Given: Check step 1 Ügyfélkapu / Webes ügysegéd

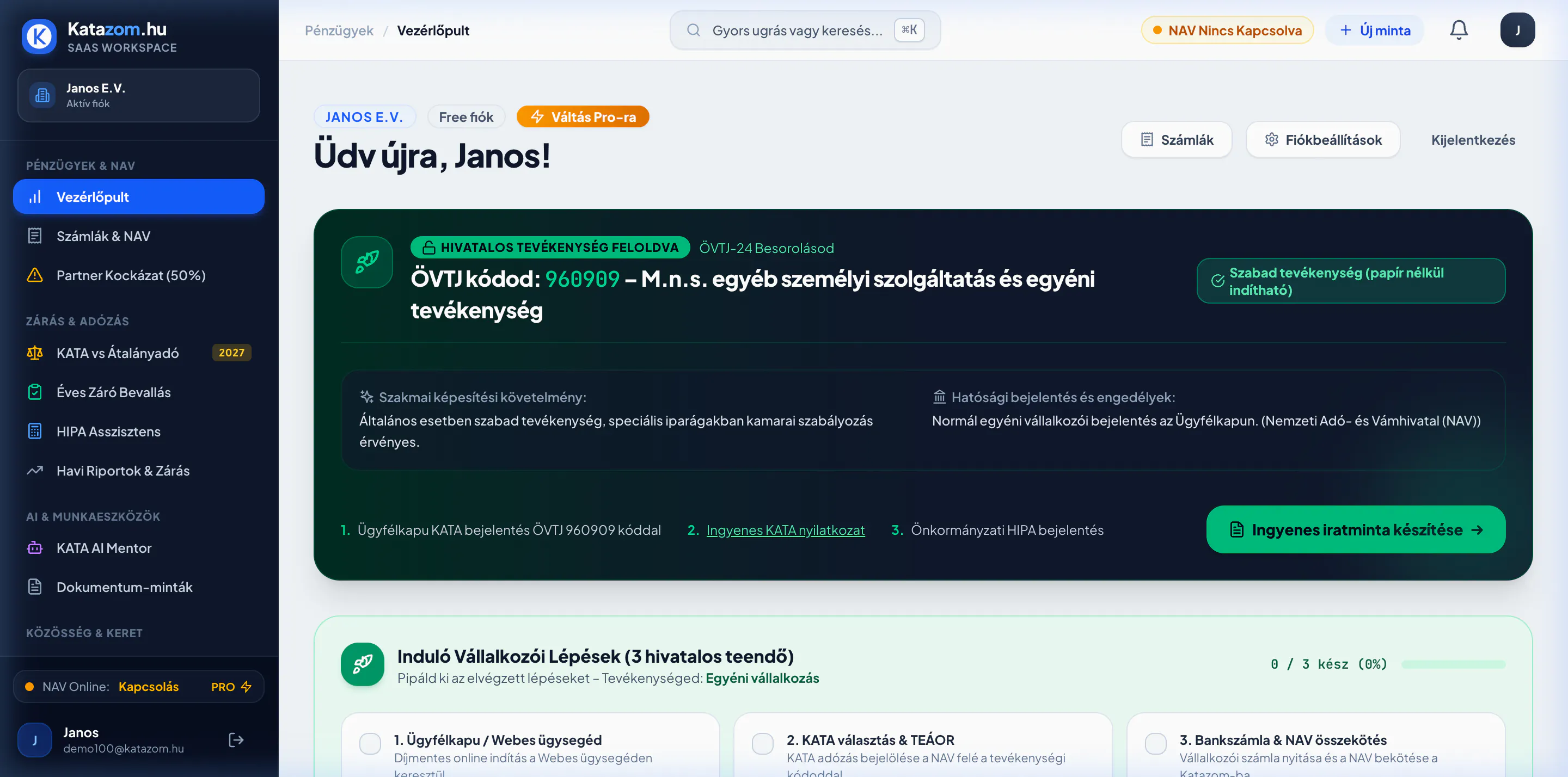Looking at the screenshot, I should [x=370, y=743].
